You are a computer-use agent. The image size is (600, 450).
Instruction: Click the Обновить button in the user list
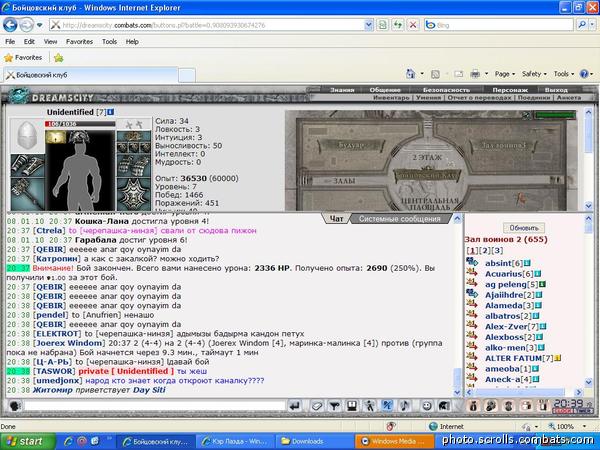tap(524, 228)
